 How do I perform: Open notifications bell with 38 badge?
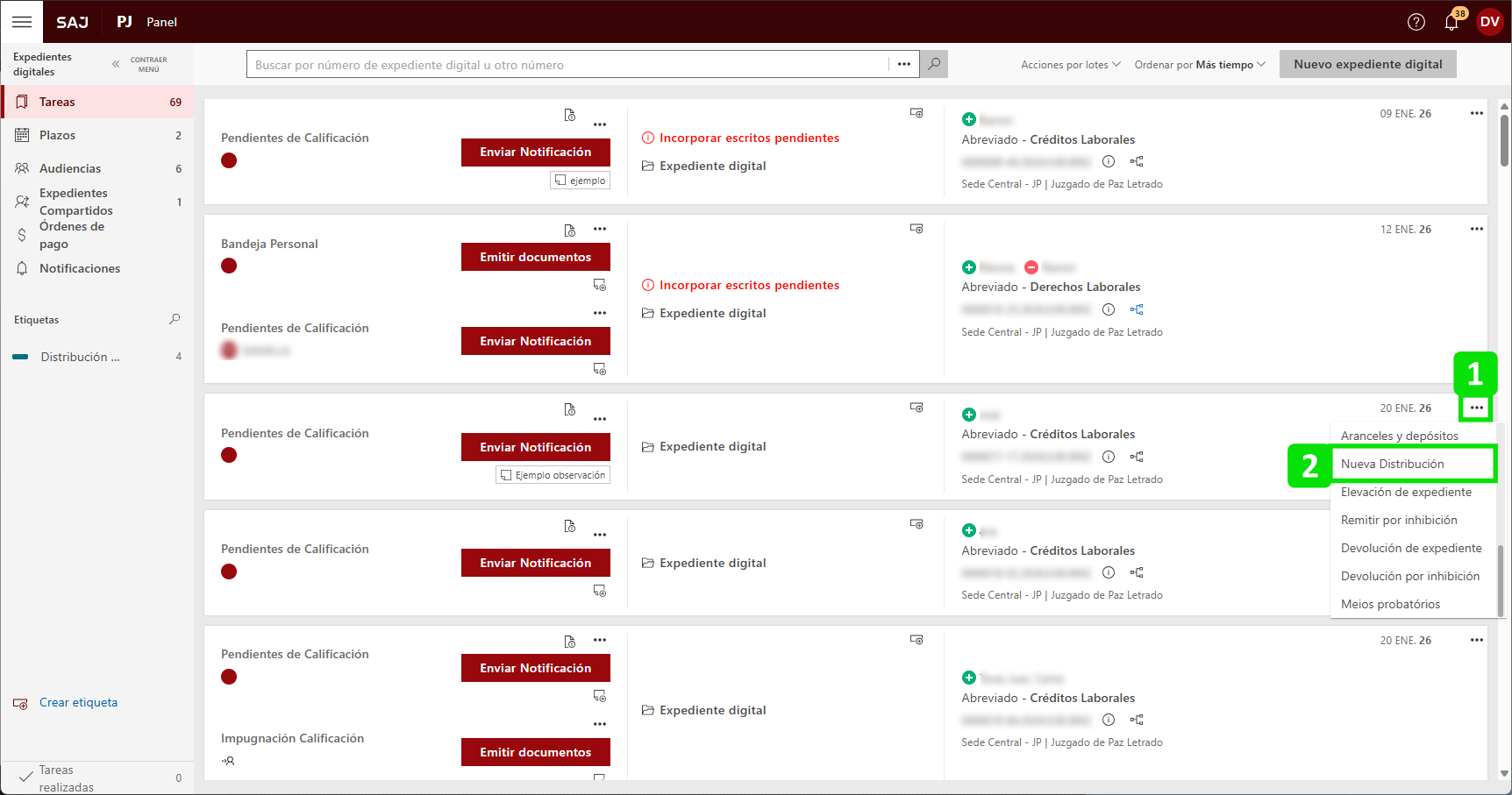(1451, 22)
